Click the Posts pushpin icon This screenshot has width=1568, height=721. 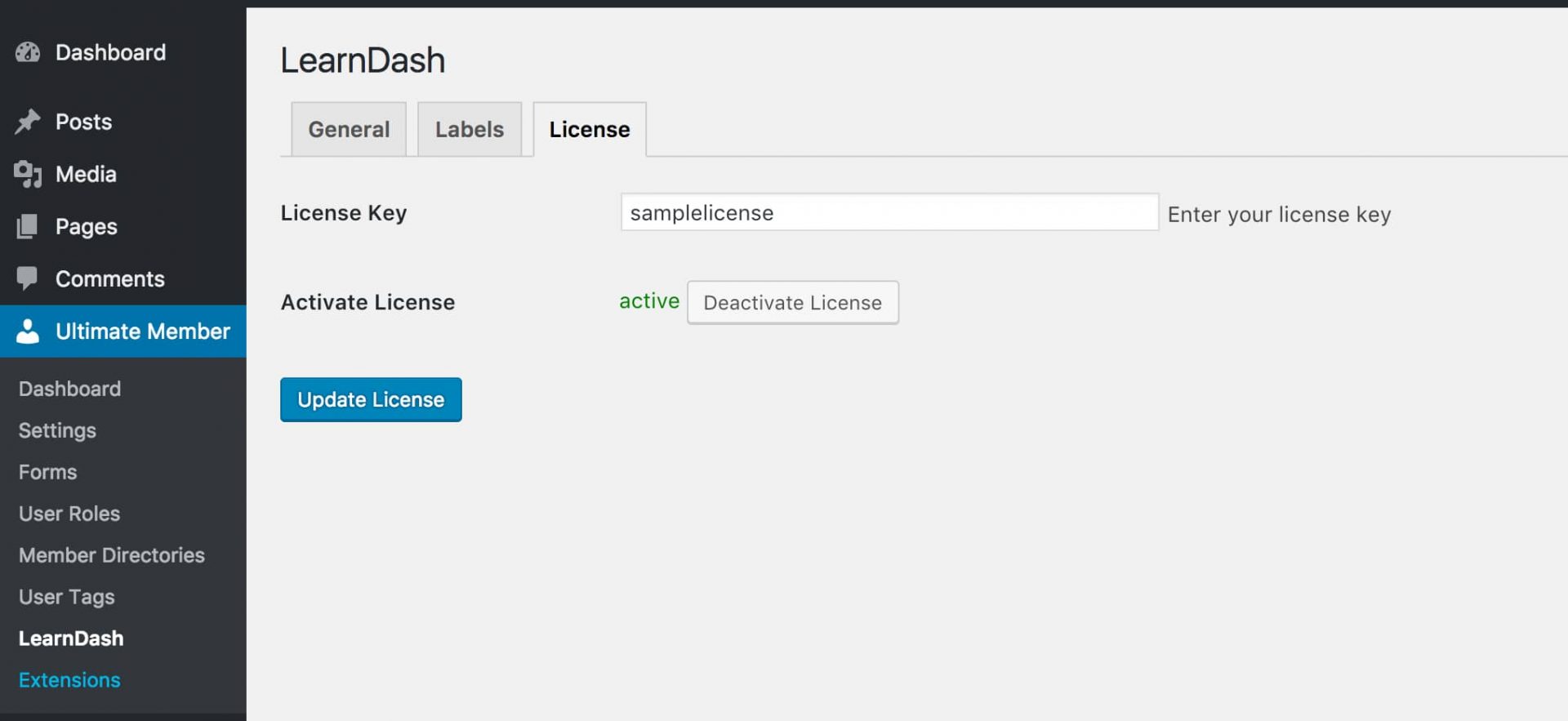point(28,122)
